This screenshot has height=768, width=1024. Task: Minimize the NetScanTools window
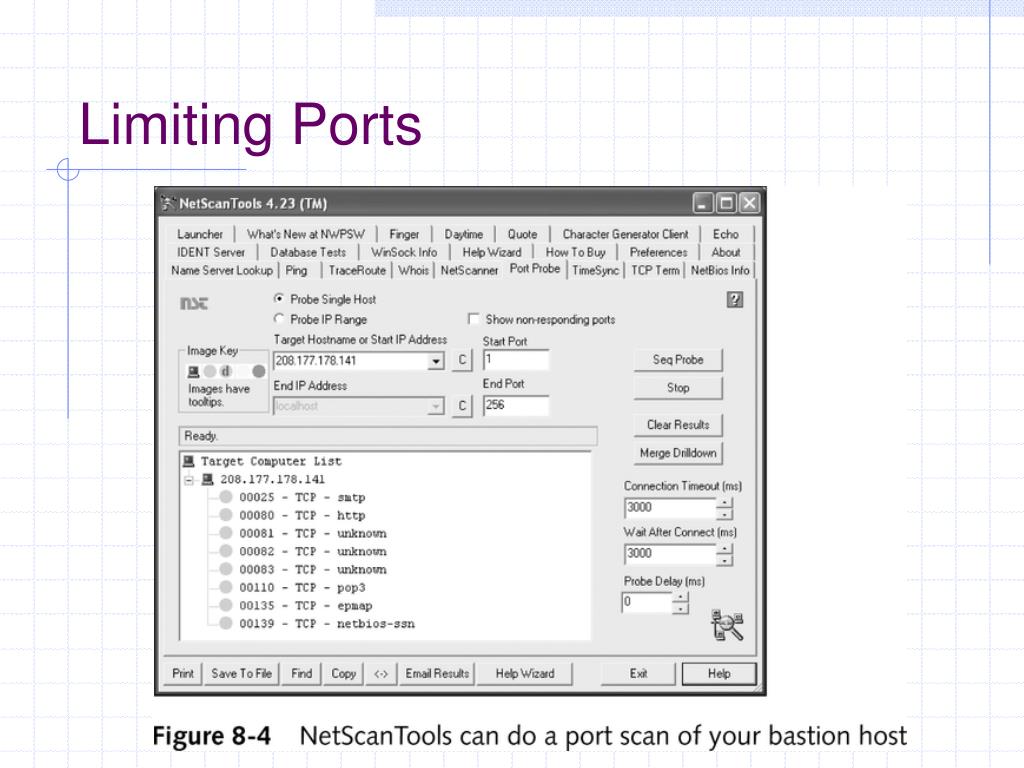click(x=703, y=204)
